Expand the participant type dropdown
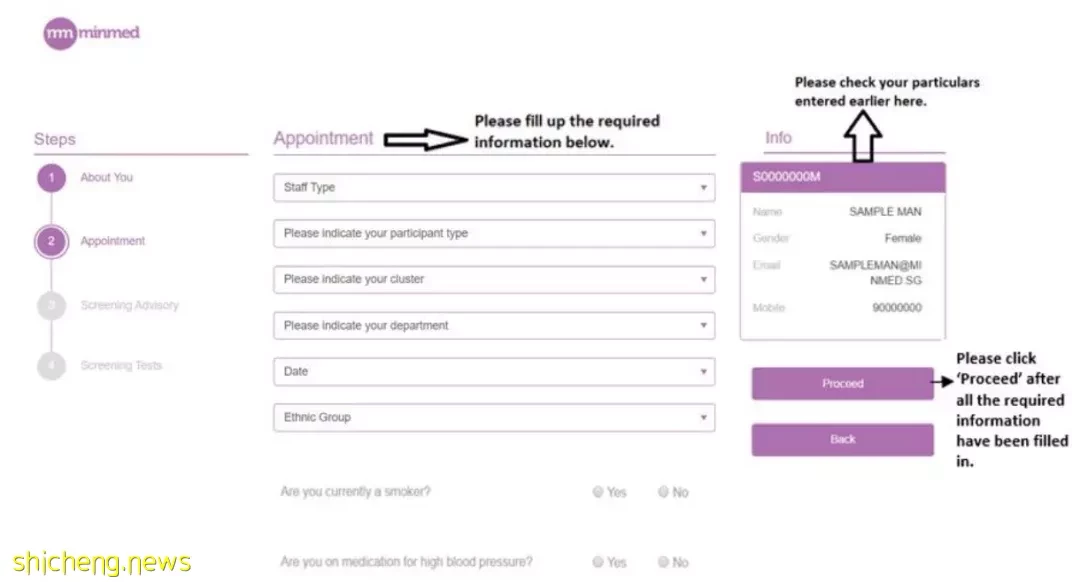 pos(494,233)
